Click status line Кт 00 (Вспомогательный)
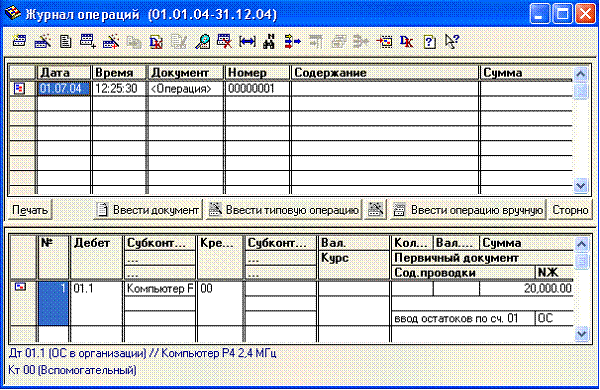Image resolution: width=600 pixels, height=390 pixels. pyautogui.click(x=72, y=370)
